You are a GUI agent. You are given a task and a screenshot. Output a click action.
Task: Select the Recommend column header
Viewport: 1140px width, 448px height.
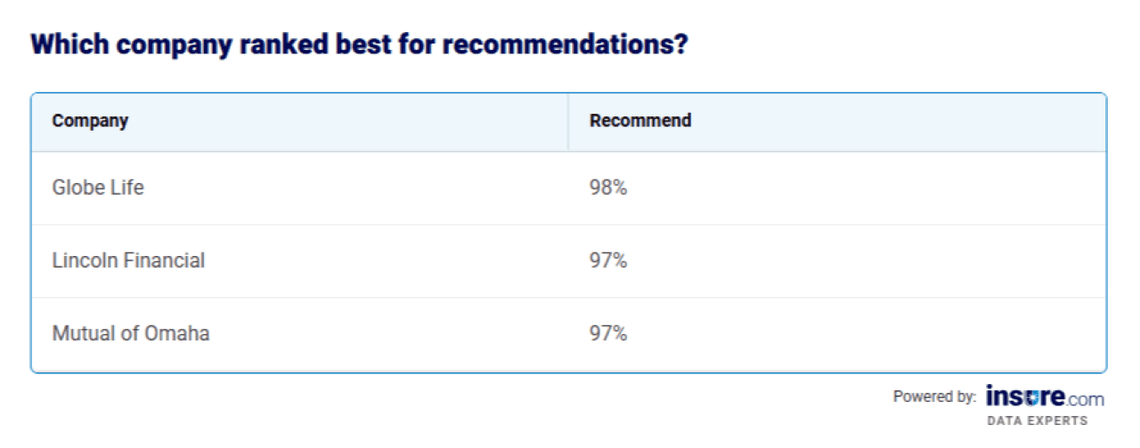pos(640,121)
